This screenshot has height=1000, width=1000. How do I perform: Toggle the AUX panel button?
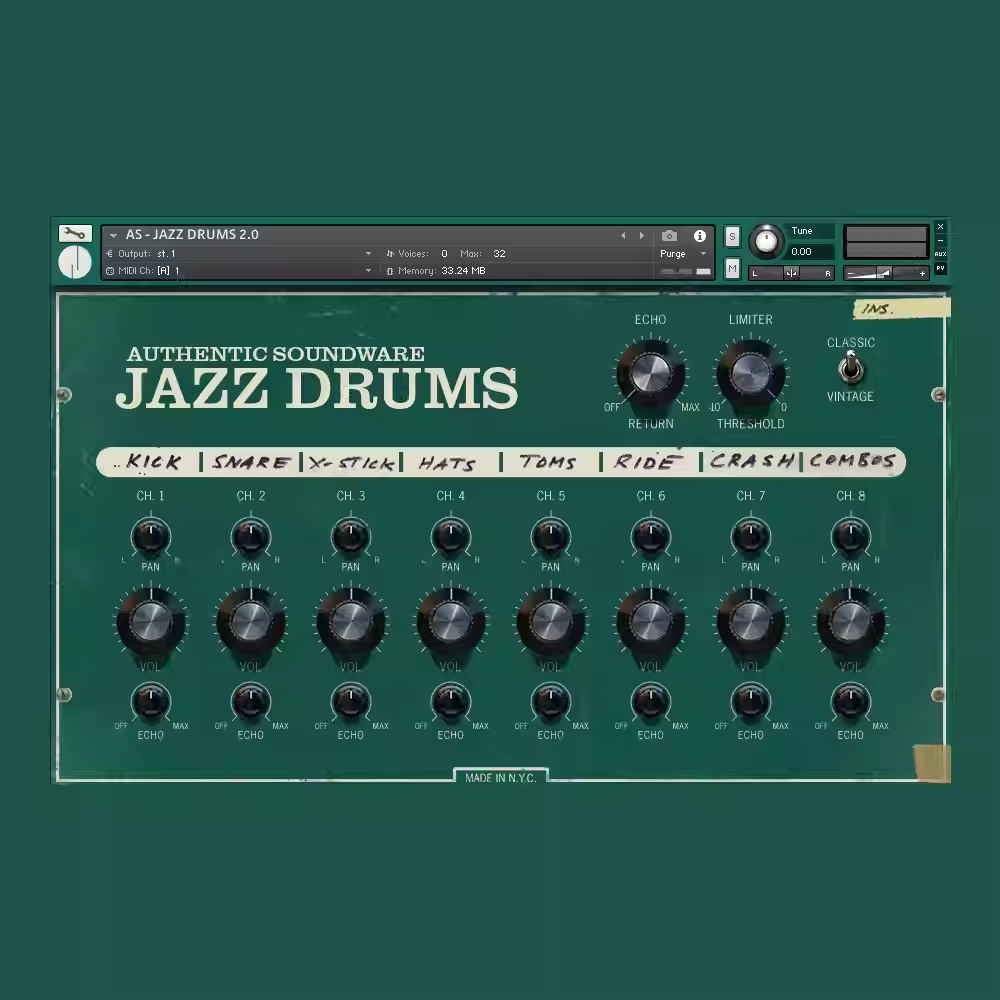coord(940,254)
